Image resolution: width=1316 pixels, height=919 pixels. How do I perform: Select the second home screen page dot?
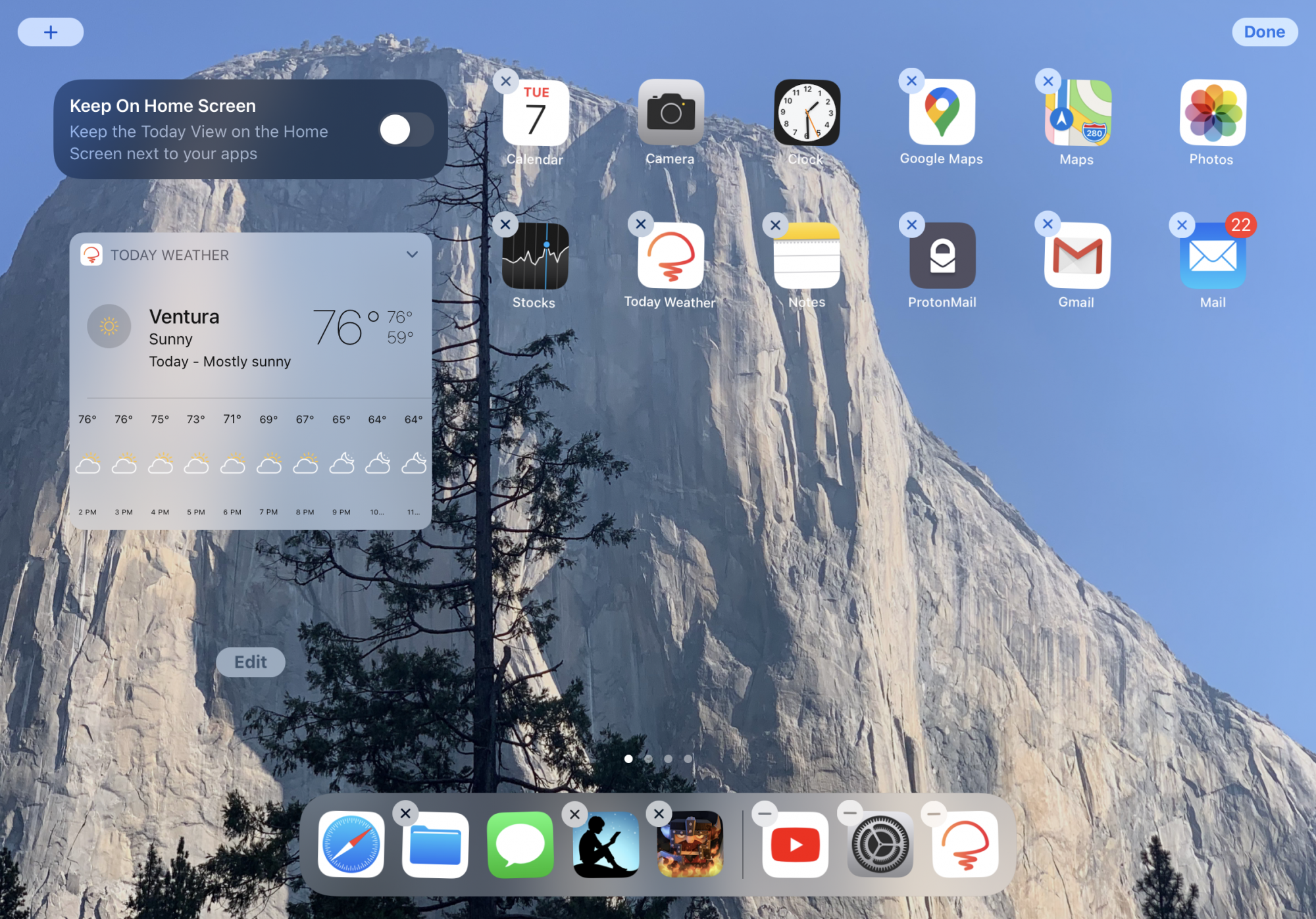click(649, 758)
